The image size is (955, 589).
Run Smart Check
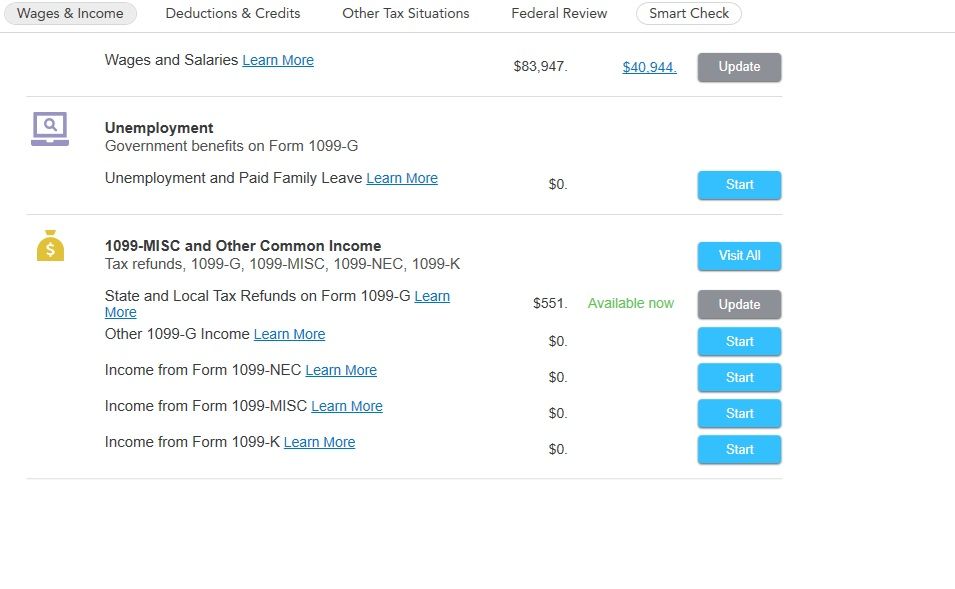point(689,14)
